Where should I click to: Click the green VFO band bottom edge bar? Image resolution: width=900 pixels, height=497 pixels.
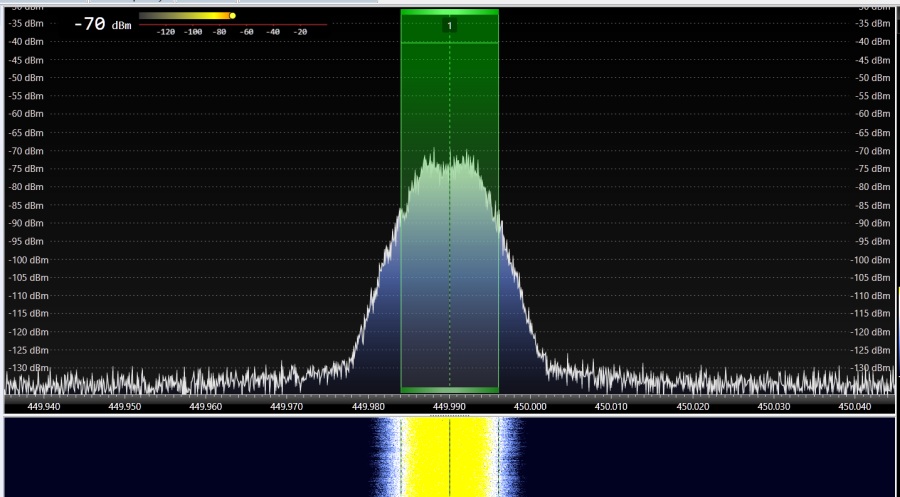click(449, 390)
